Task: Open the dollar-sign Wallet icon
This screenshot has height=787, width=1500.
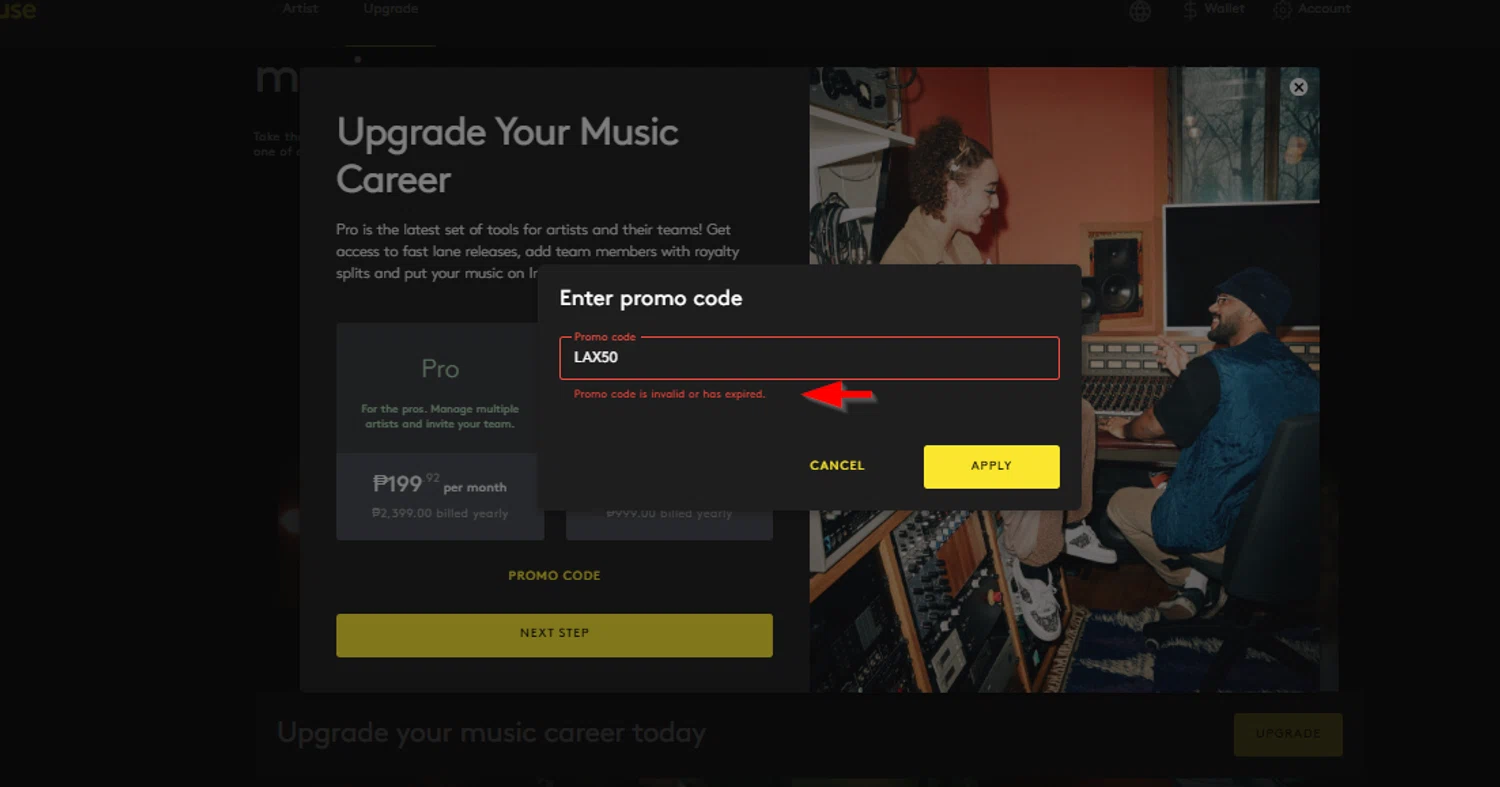Action: pos(1190,10)
